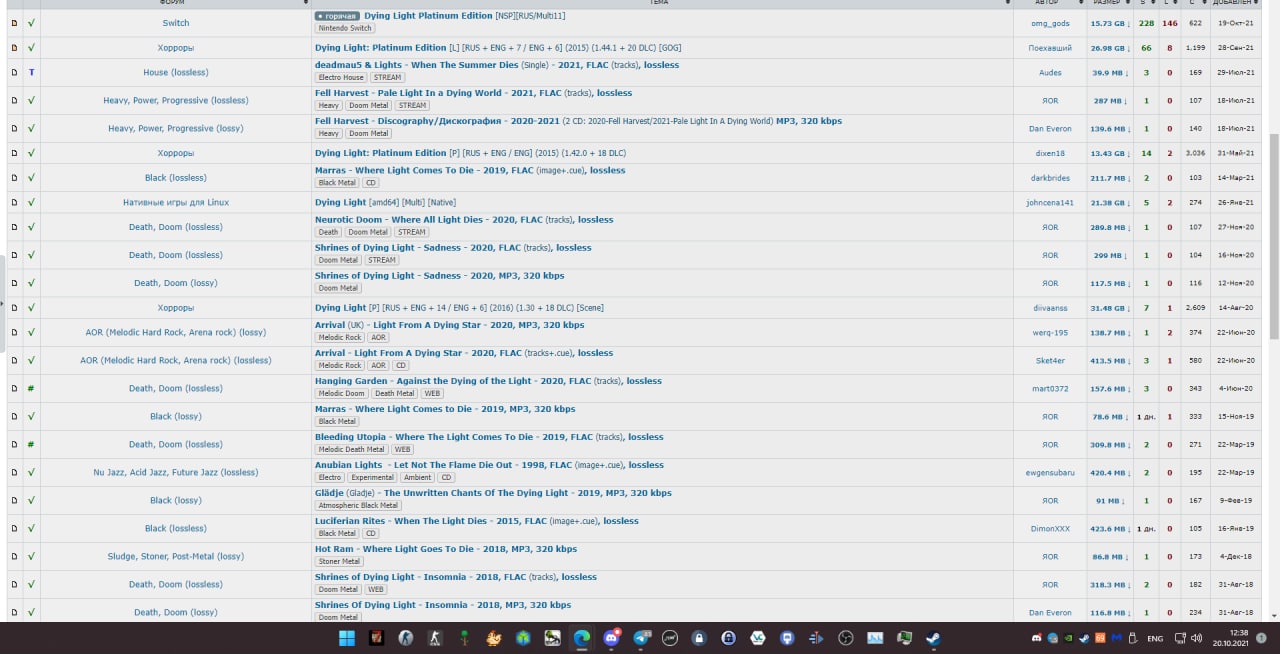Viewport: 1280px width, 654px height.
Task: Open the volume control in the tray
Action: (x=1196, y=638)
